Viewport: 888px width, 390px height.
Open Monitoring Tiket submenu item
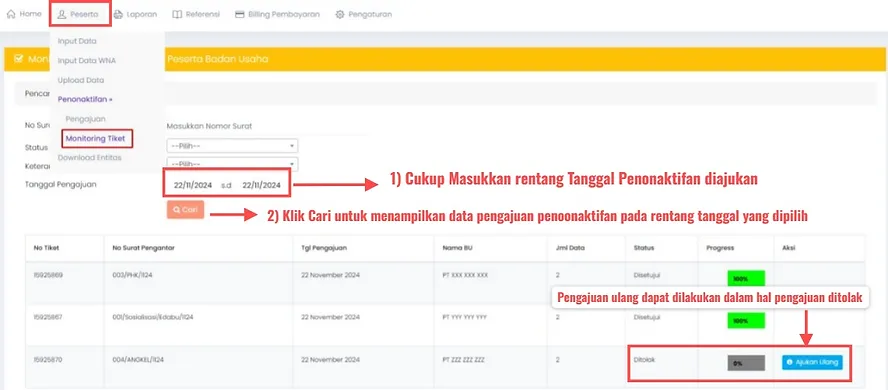tap(95, 138)
